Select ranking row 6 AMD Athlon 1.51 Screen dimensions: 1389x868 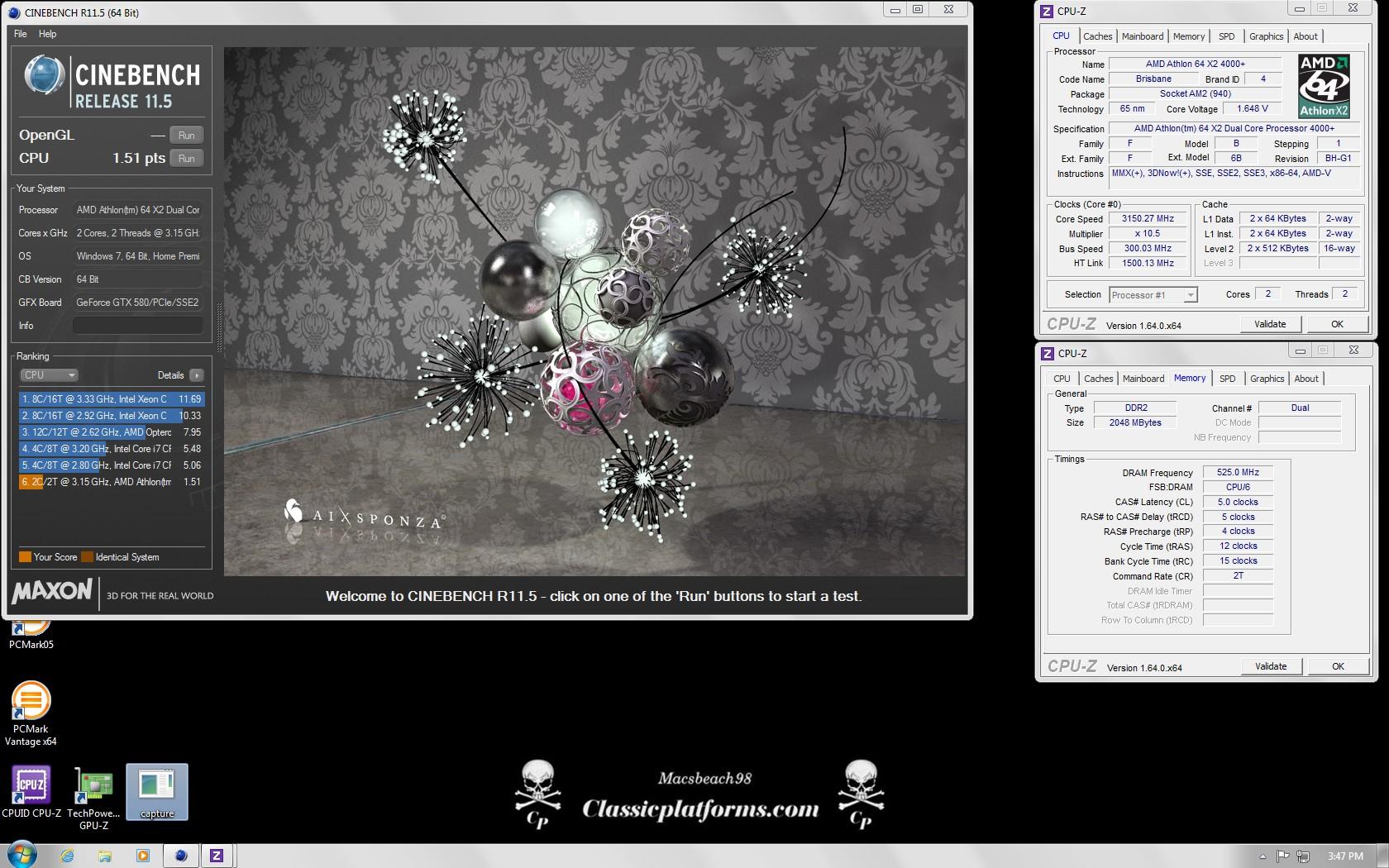111,482
